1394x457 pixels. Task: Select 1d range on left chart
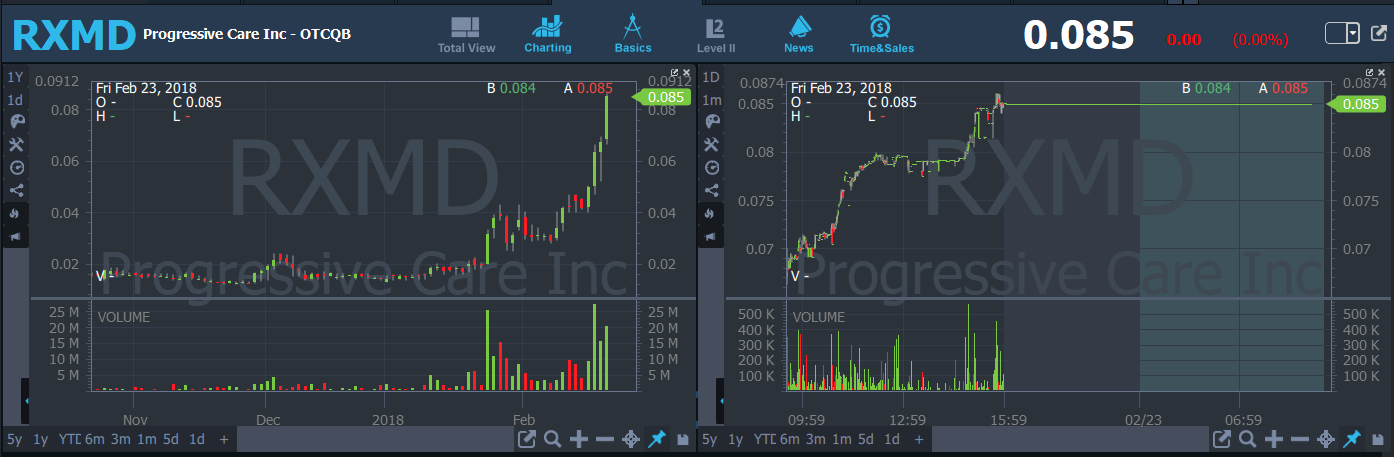(x=197, y=439)
